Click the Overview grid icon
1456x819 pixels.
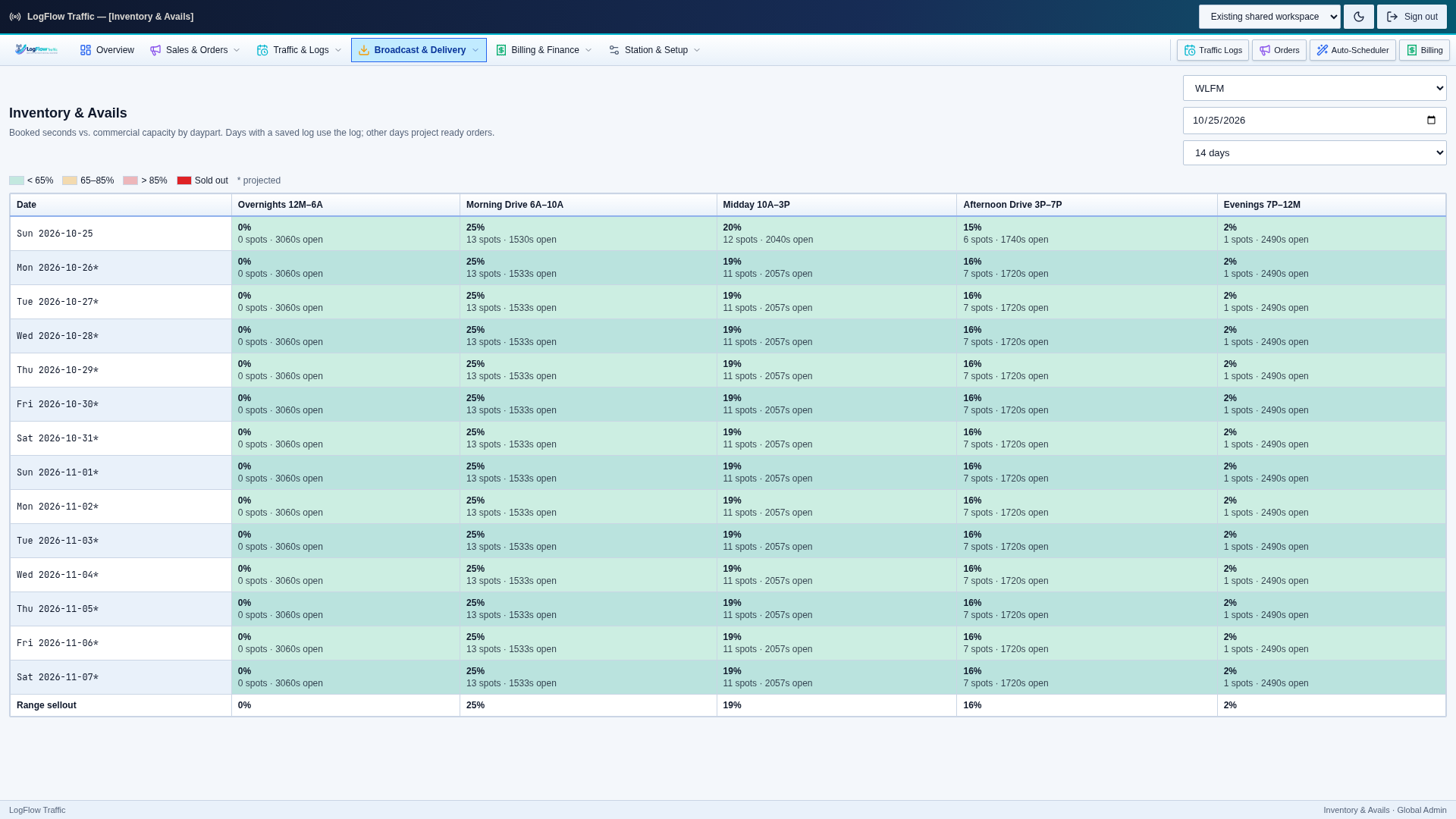[x=86, y=50]
